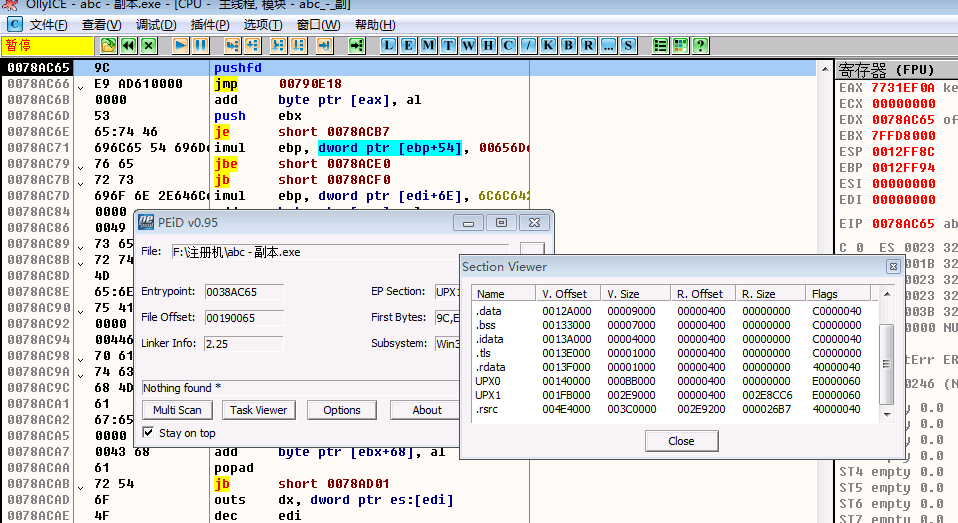Click the Name column header in Section Viewer
Viewport: 958px width, 523px height.
click(x=504, y=294)
